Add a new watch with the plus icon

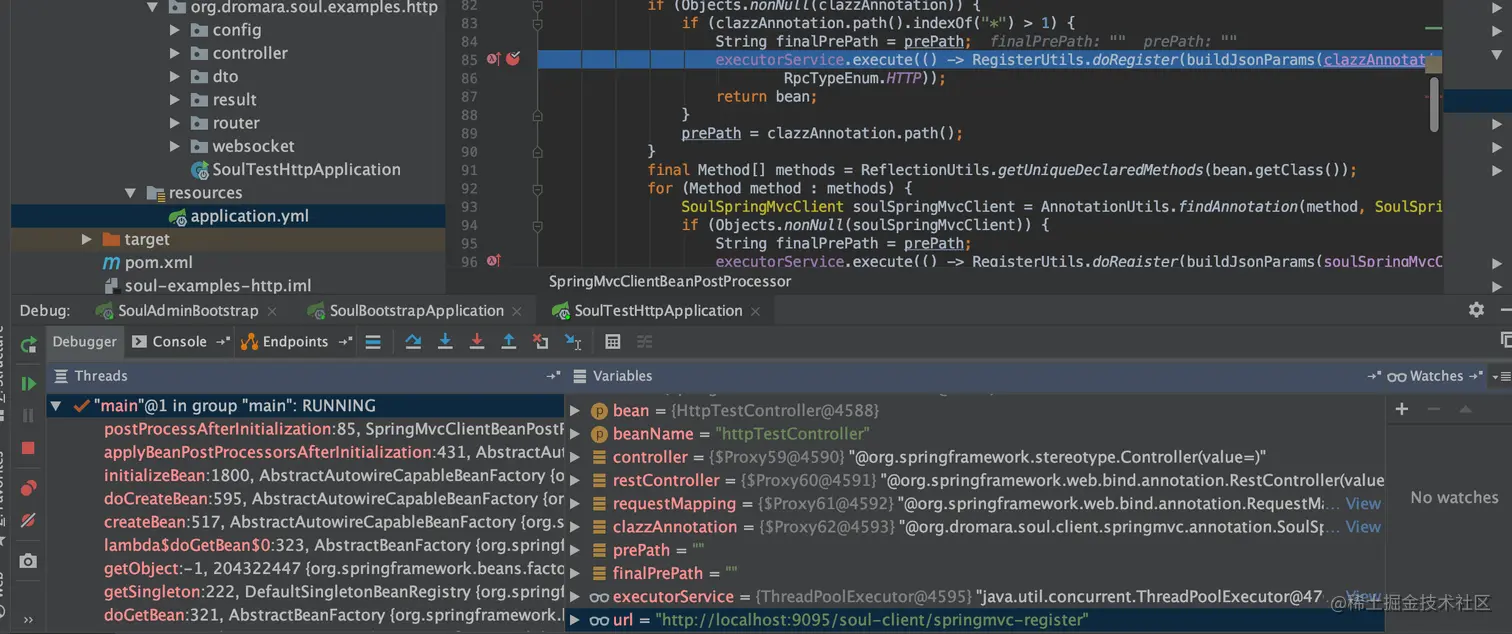click(1402, 409)
